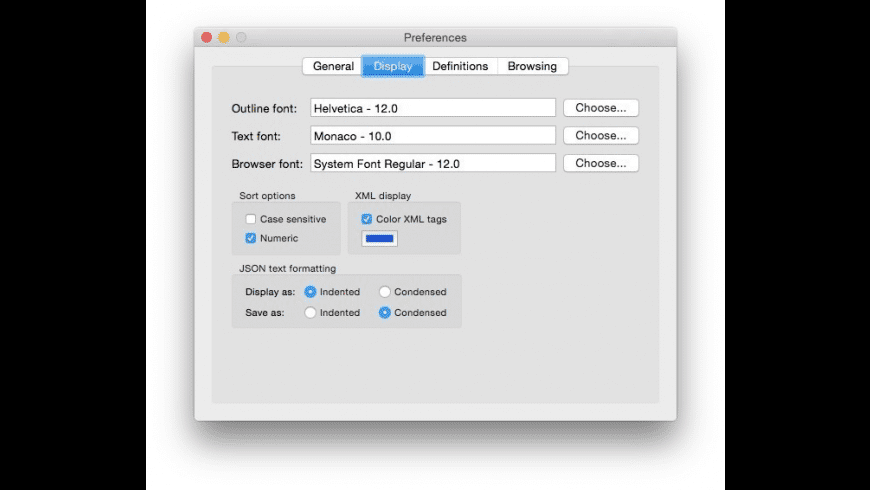870x490 pixels.
Task: Select the Display tab
Action: [393, 66]
